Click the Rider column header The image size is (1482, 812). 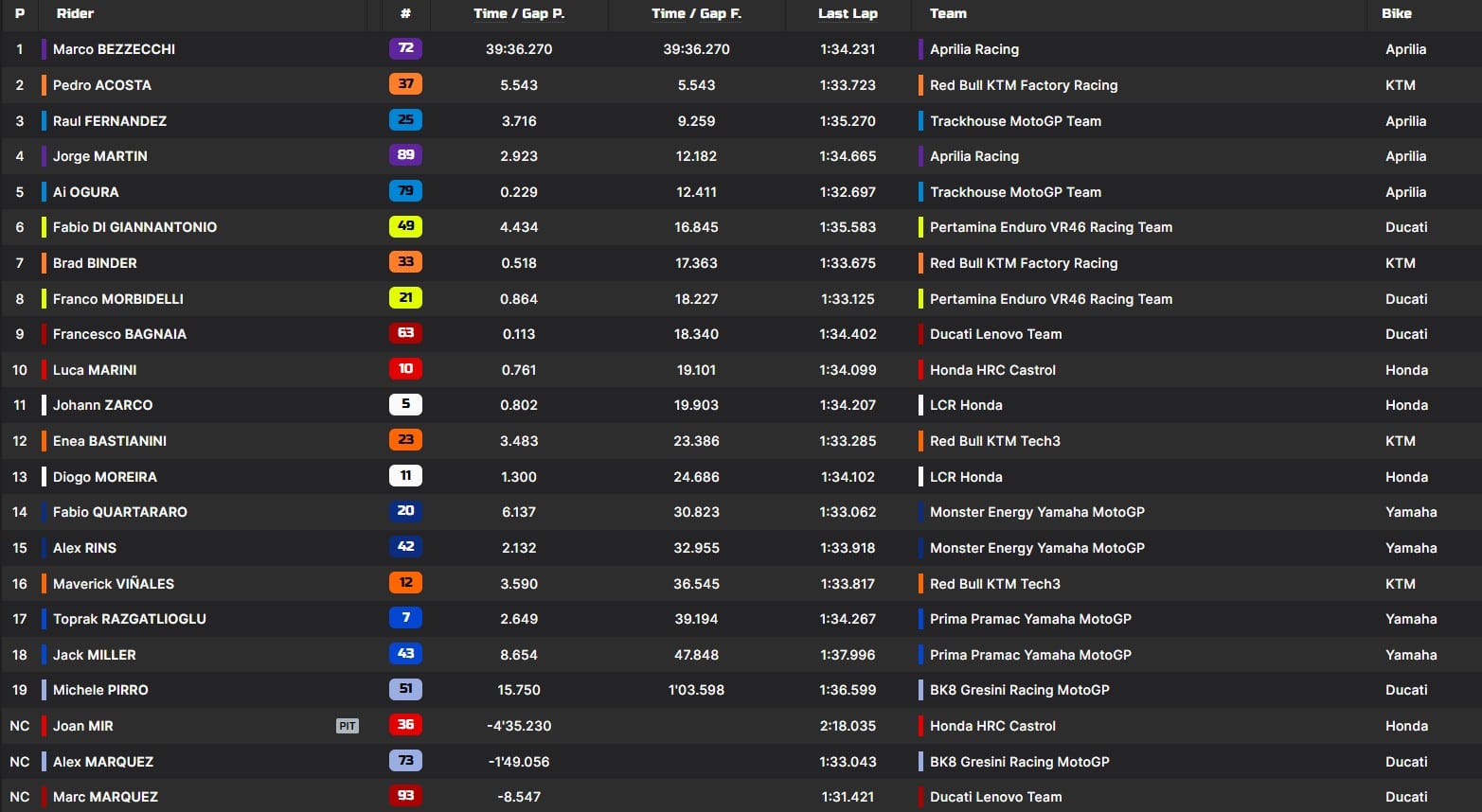75,13
